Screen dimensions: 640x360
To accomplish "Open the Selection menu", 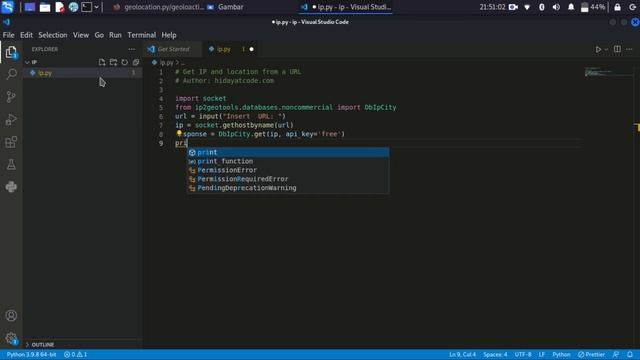I will click(53, 35).
